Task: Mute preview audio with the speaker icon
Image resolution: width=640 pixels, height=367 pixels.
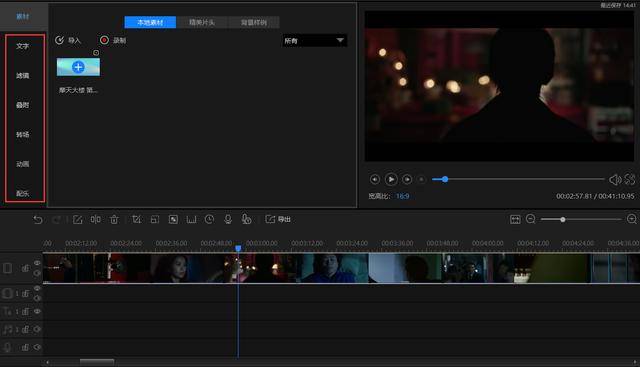Action: point(615,180)
